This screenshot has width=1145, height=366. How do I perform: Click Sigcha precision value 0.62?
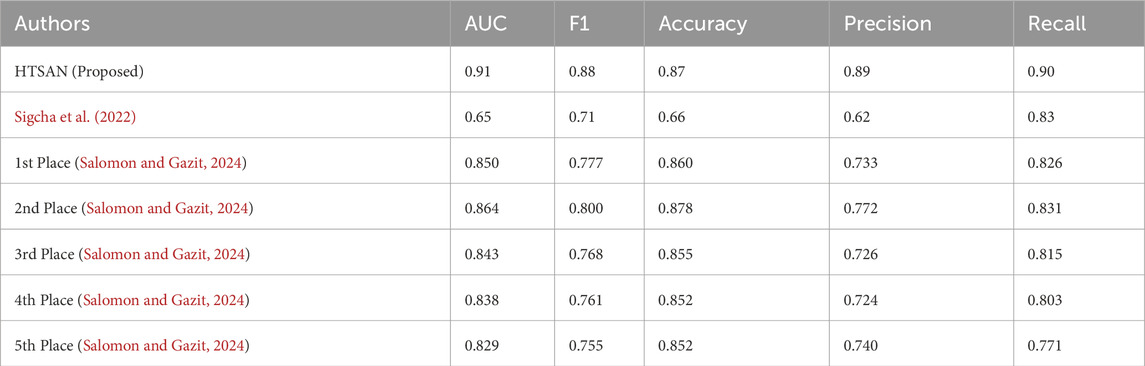pyautogui.click(x=854, y=116)
